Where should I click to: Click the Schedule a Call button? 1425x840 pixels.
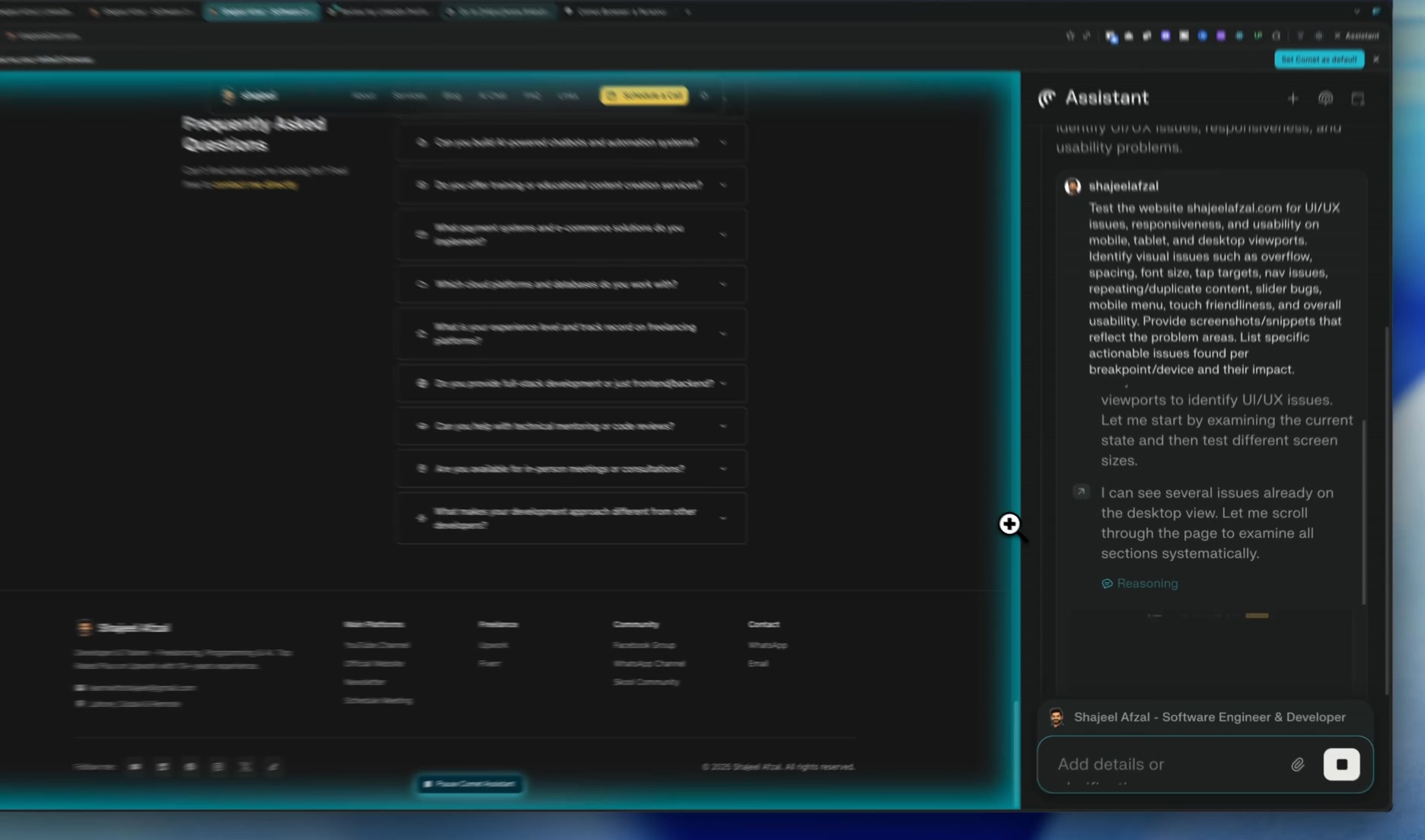point(644,95)
